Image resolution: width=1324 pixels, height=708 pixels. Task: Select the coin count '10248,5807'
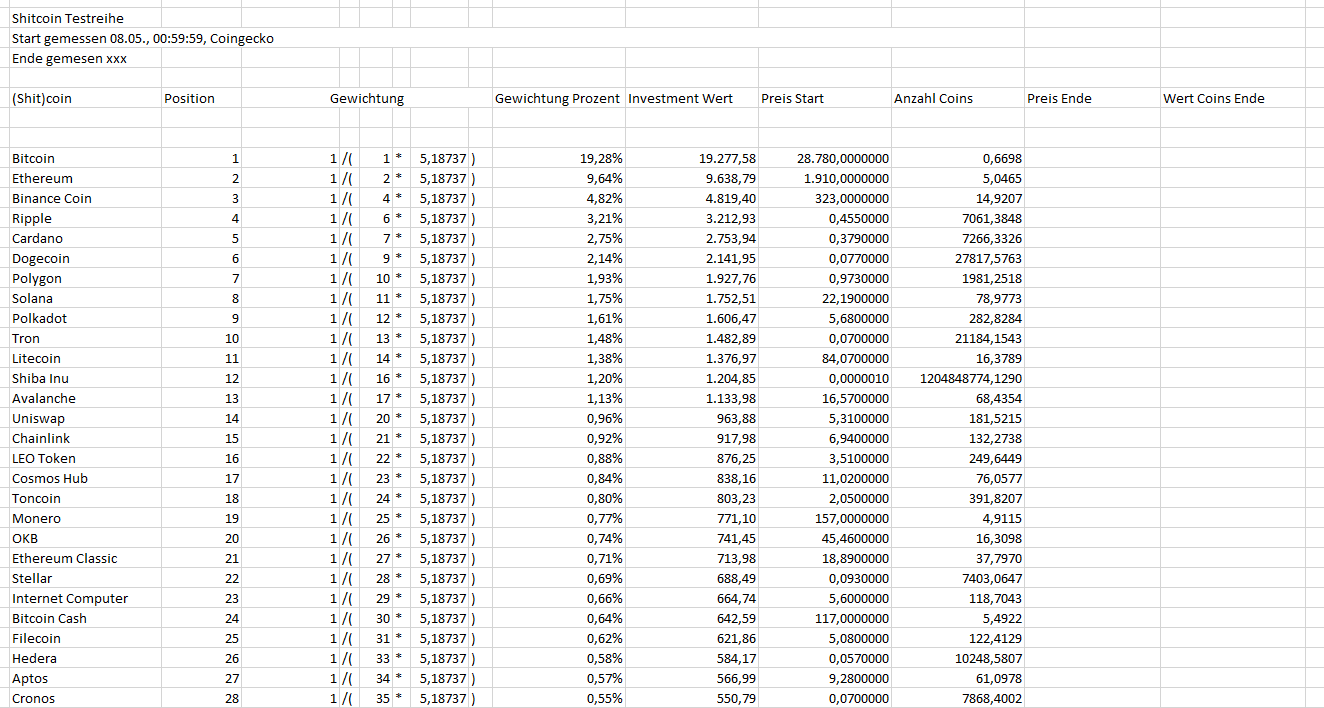click(x=957, y=658)
